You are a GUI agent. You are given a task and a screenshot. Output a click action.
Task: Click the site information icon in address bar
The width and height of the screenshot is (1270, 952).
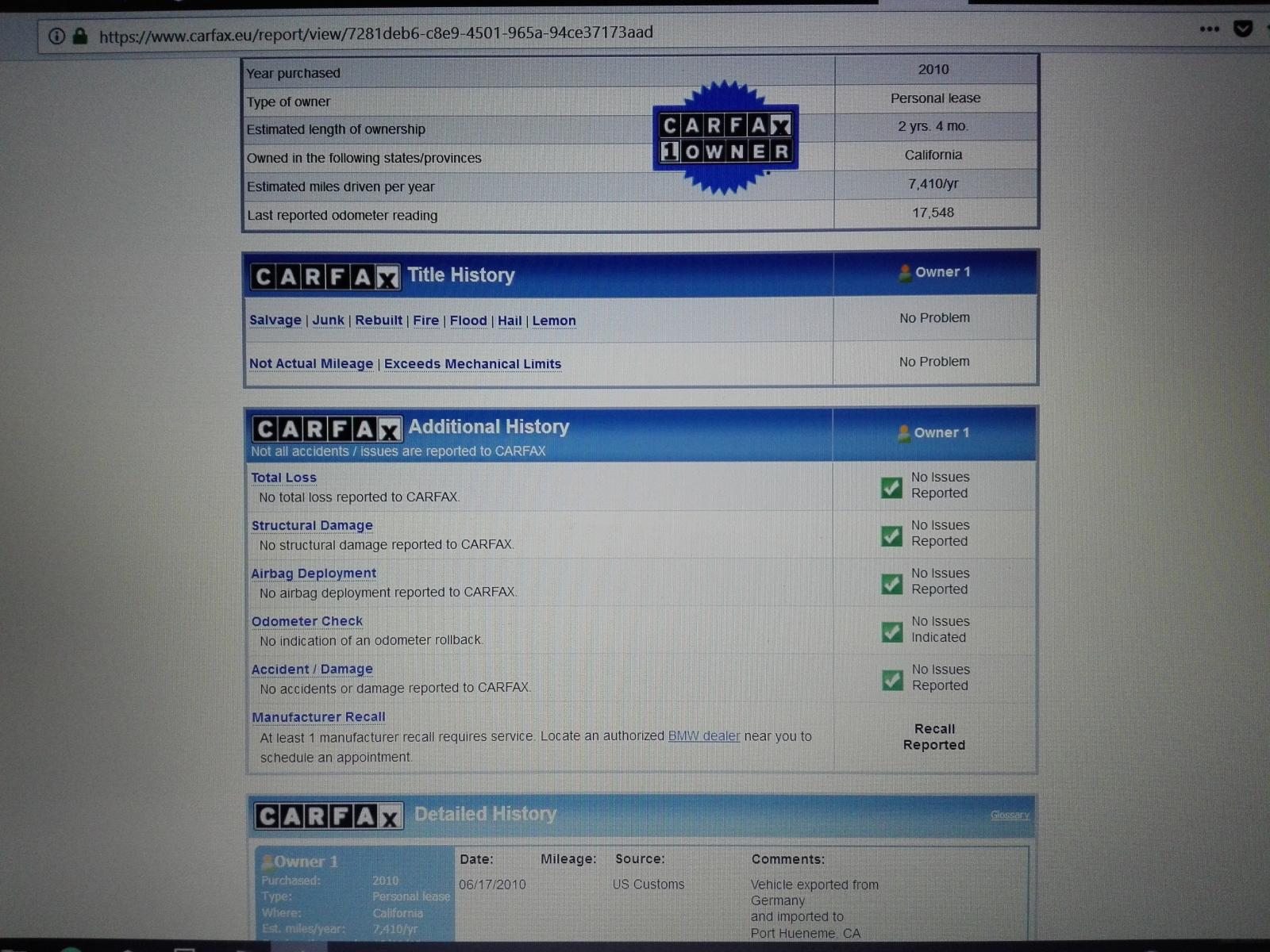(x=56, y=36)
